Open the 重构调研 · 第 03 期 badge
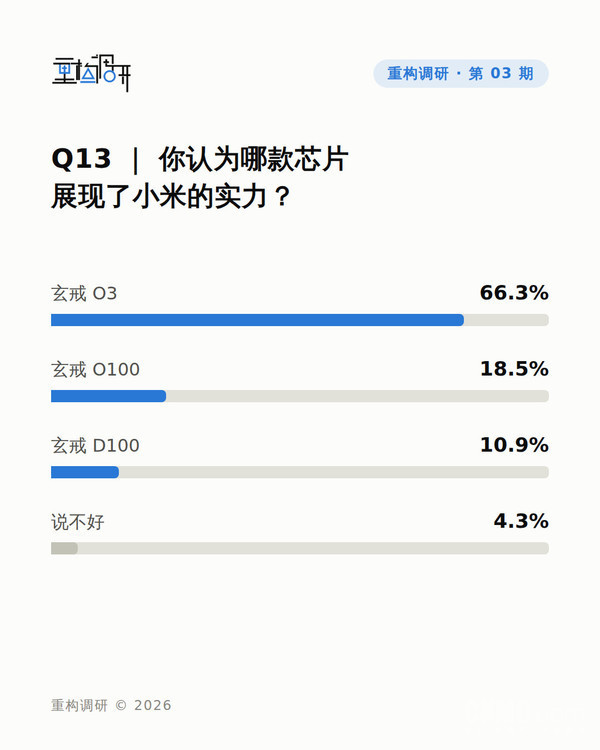 (x=461, y=74)
